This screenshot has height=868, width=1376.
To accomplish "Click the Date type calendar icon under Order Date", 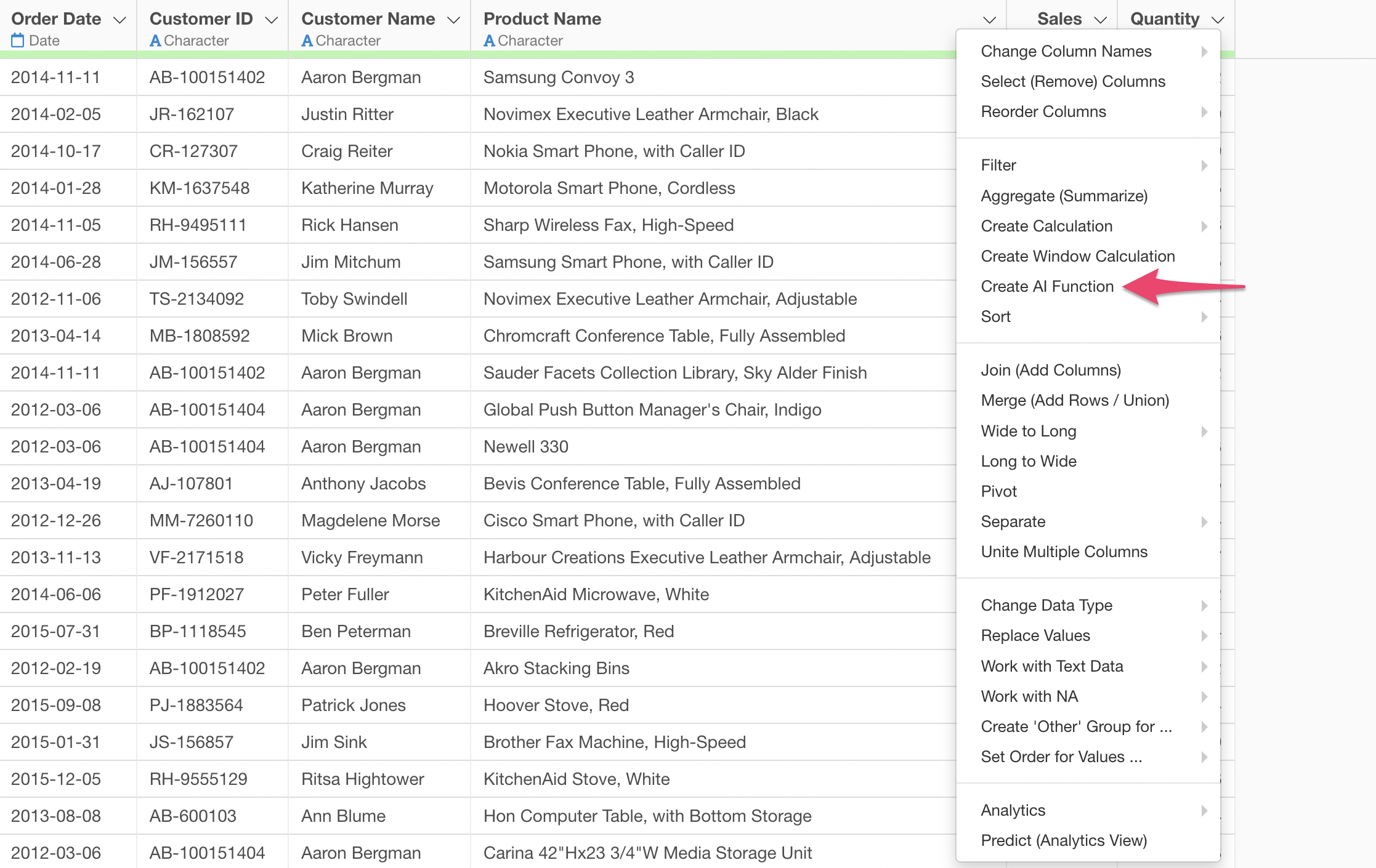I will tap(18, 41).
